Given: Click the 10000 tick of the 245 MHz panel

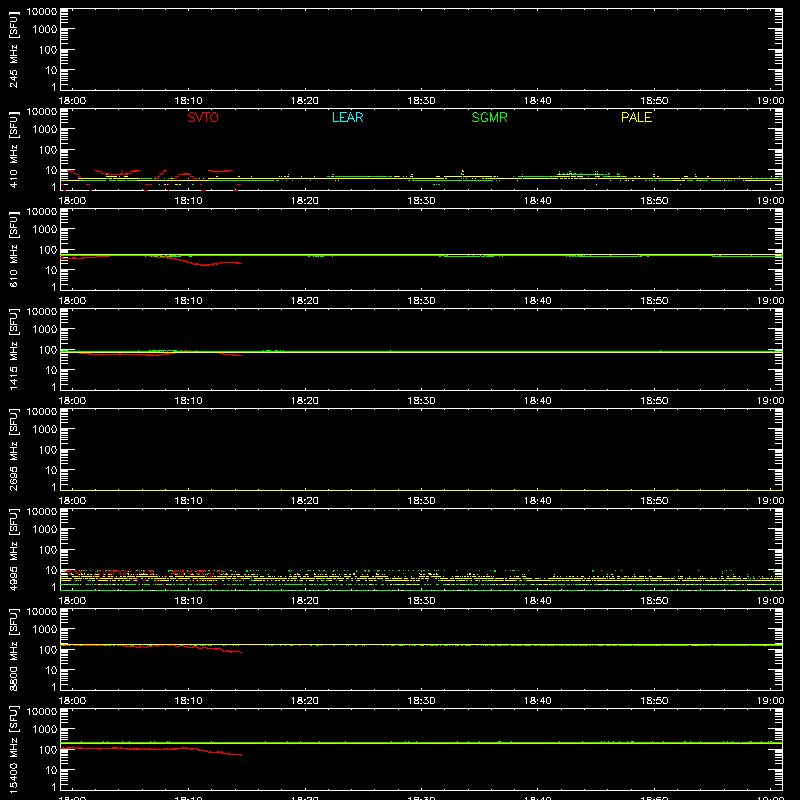Looking at the screenshot, I should tap(42, 12).
